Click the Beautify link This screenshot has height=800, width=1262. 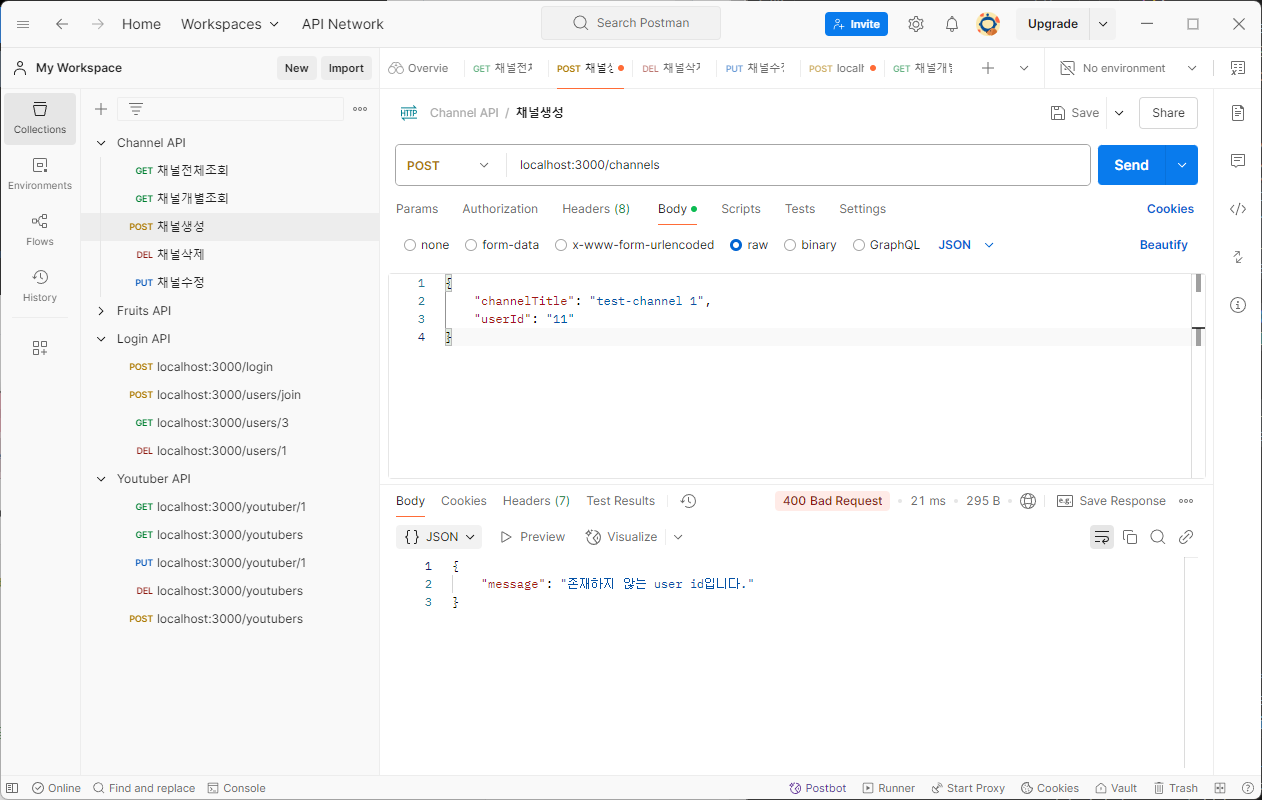click(x=1164, y=245)
